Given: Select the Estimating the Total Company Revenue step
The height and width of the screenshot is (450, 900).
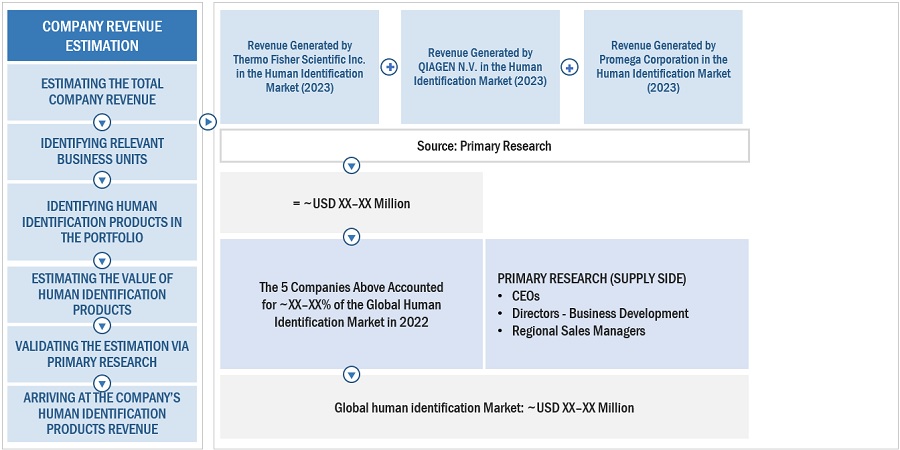Looking at the screenshot, I should tap(102, 92).
